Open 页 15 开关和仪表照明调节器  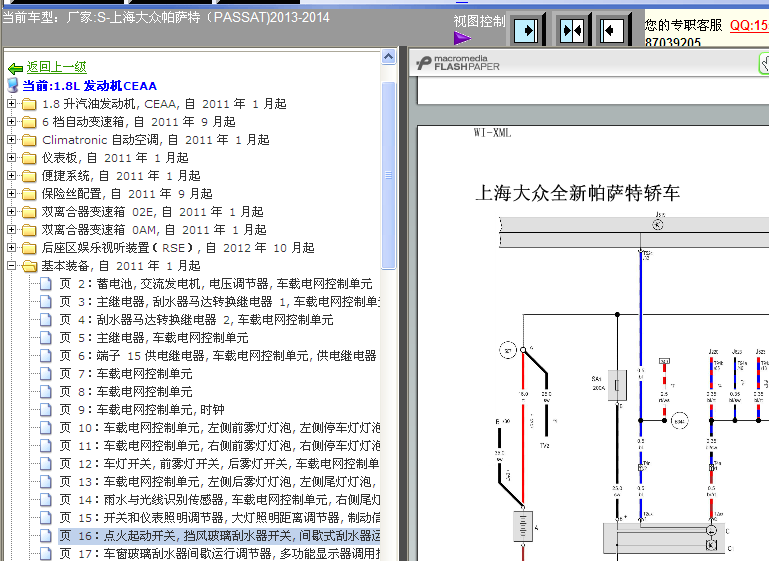pyautogui.click(x=219, y=517)
